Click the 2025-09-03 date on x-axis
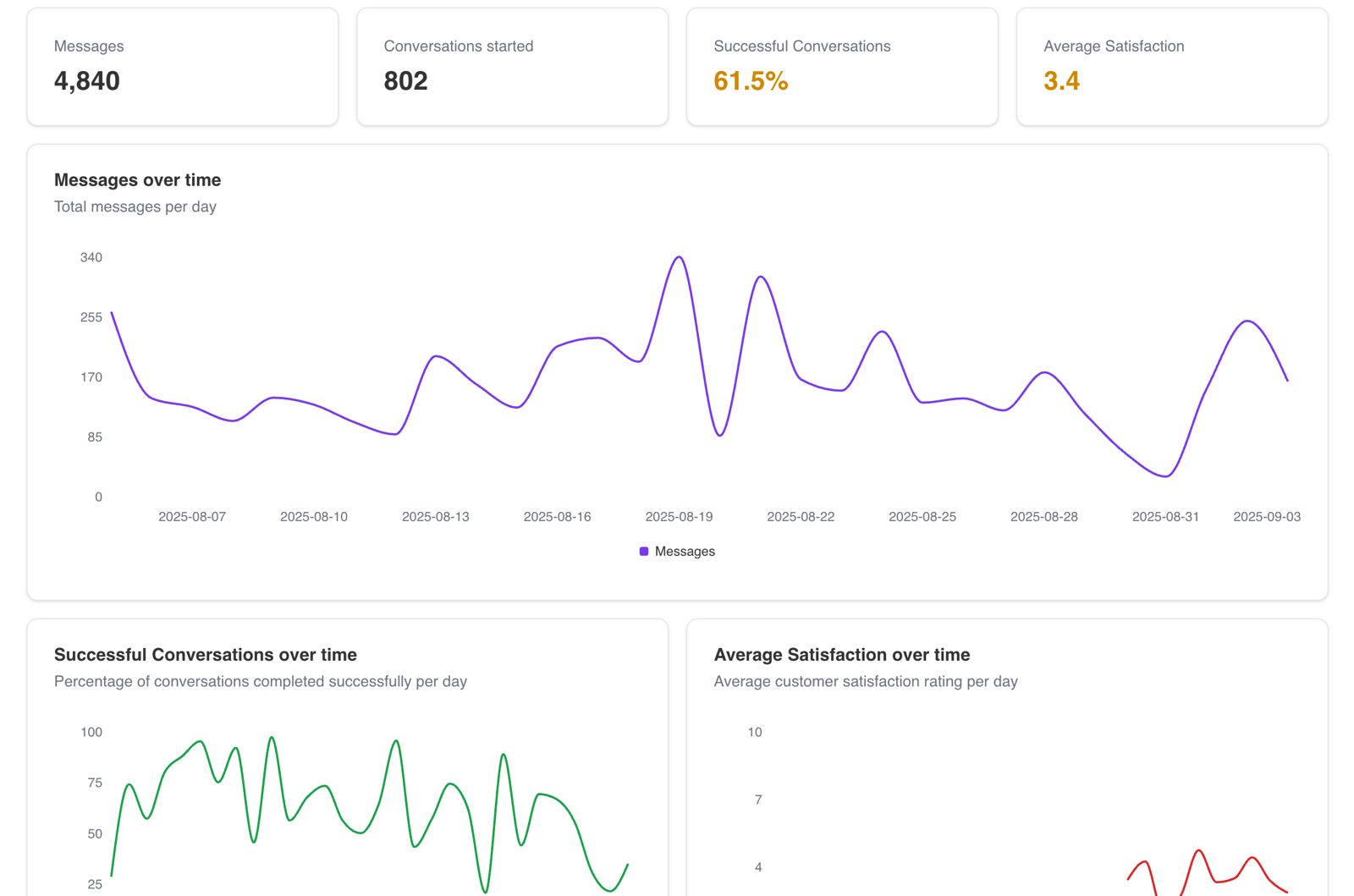Screen dimensions: 1354x896 click(1266, 517)
